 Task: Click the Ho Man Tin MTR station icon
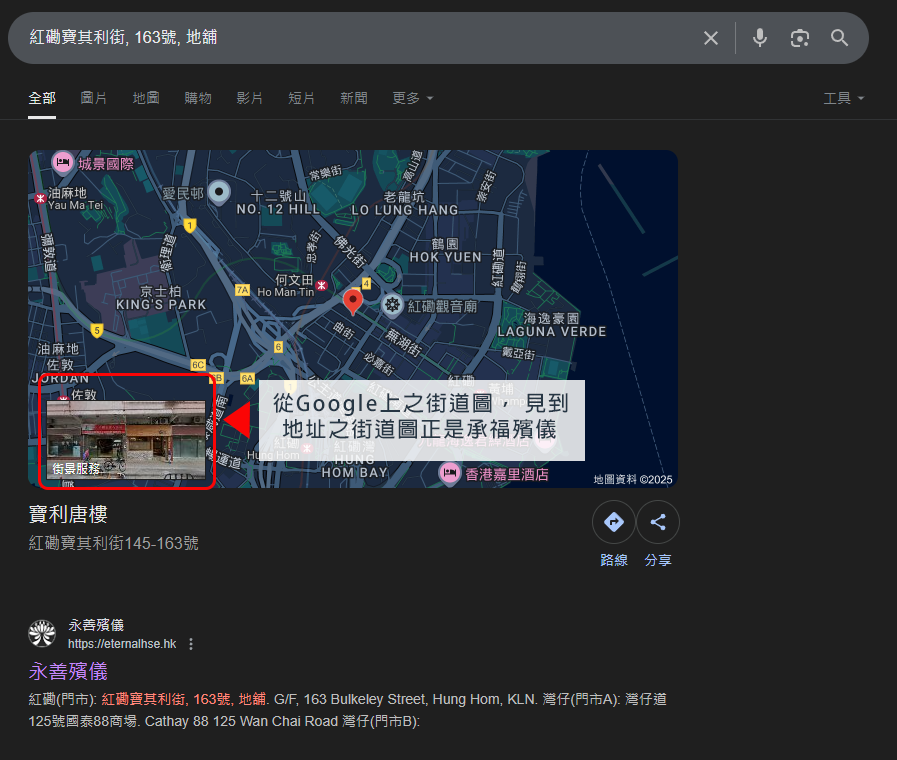322,285
